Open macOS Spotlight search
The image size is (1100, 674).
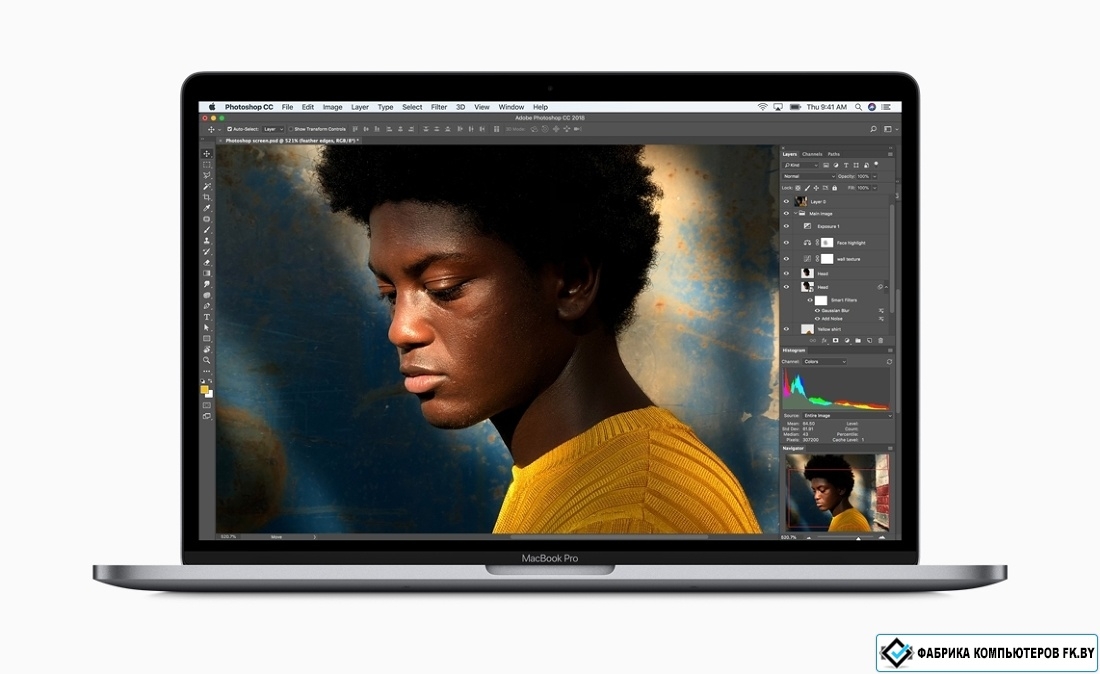pyautogui.click(x=858, y=107)
